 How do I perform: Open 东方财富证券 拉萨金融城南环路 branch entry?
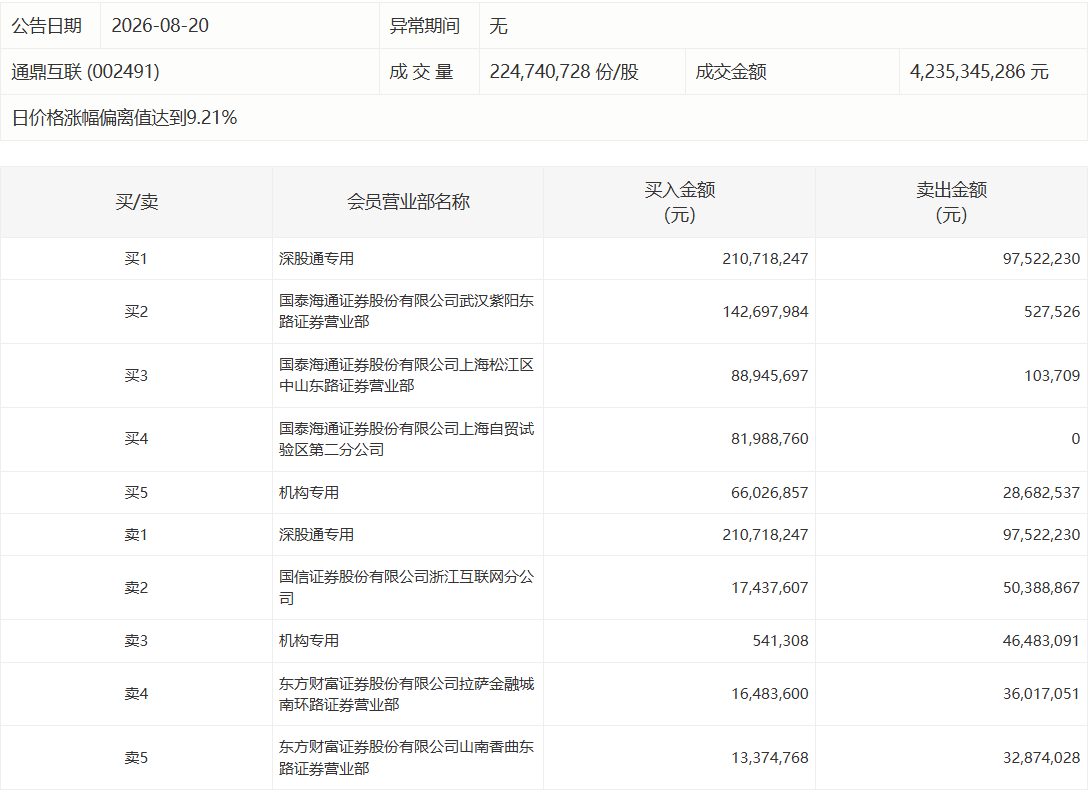point(406,694)
